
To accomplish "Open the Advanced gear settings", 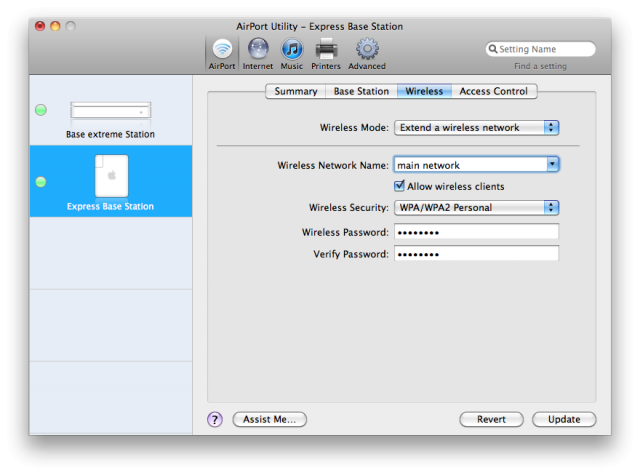I will [x=367, y=54].
